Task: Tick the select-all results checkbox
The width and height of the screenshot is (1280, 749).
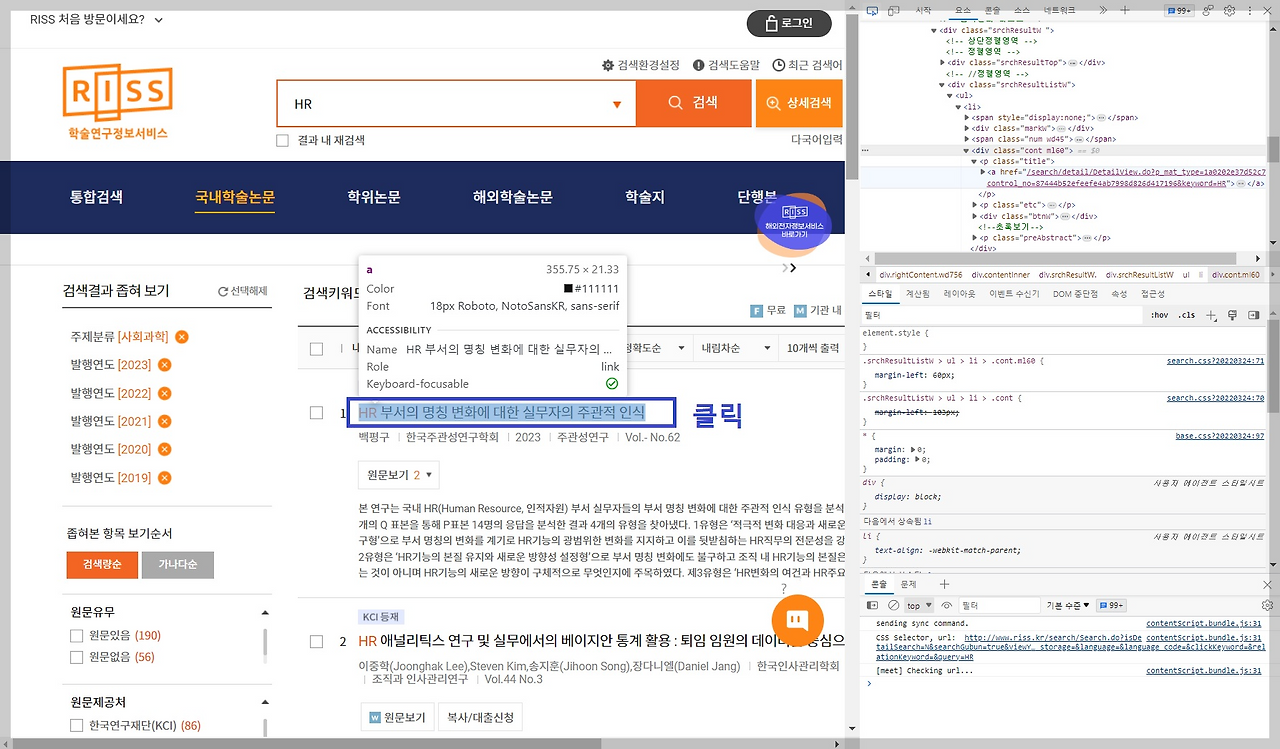Action: 316,349
